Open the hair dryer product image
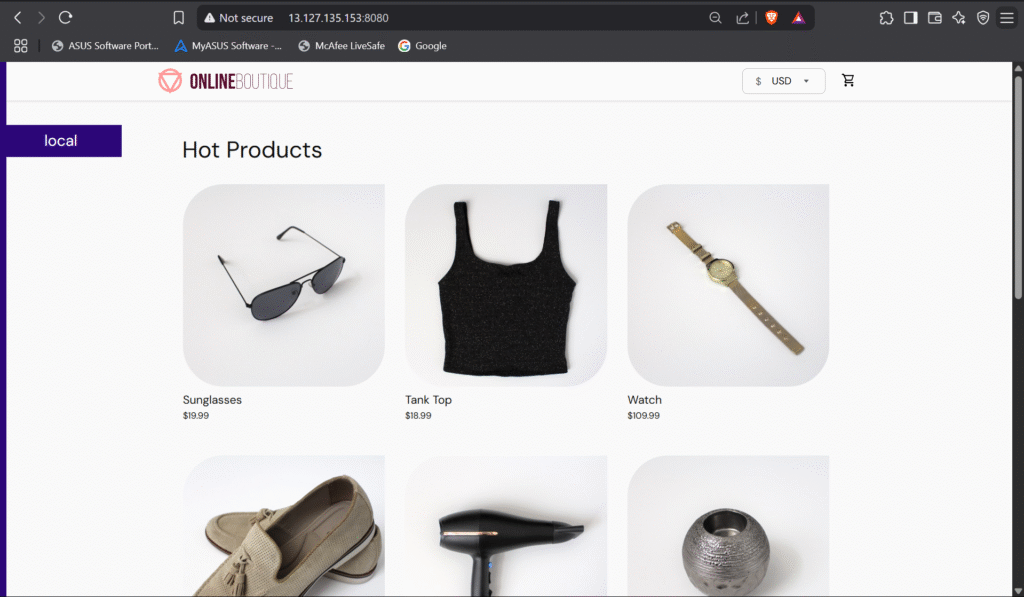 505,526
